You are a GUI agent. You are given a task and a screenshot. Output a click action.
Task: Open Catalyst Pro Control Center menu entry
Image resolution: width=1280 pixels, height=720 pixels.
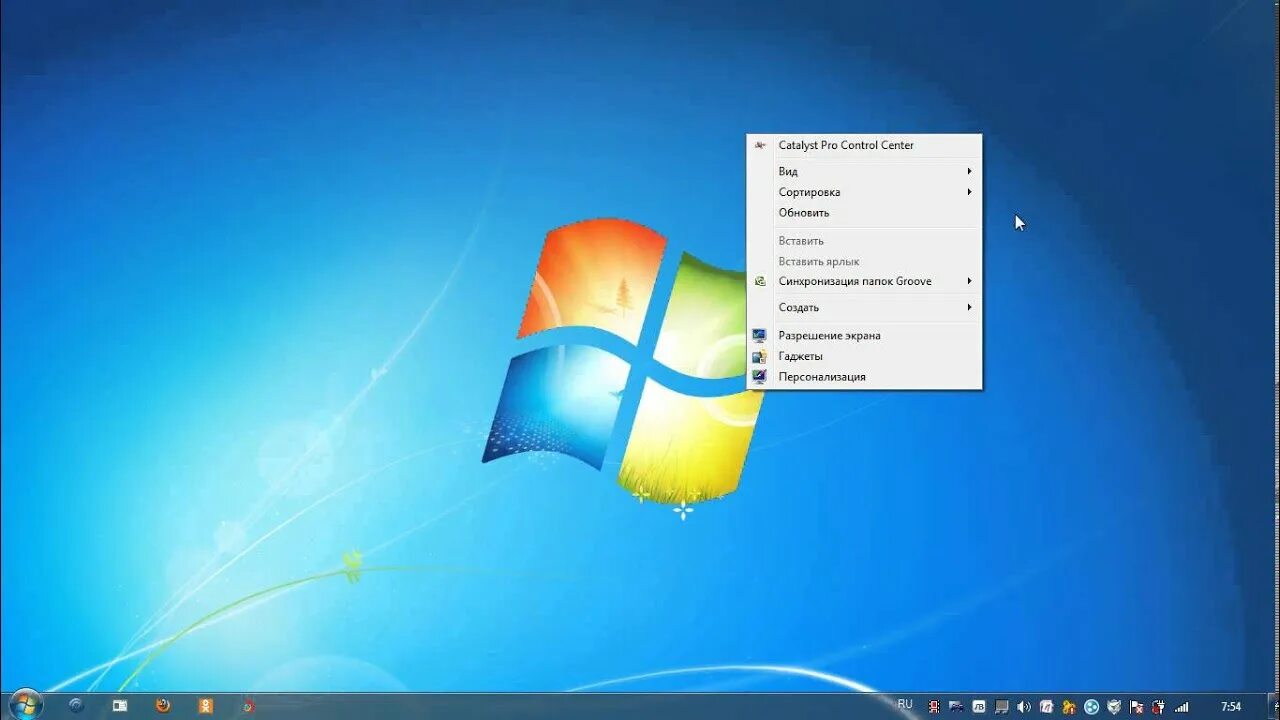coord(864,145)
